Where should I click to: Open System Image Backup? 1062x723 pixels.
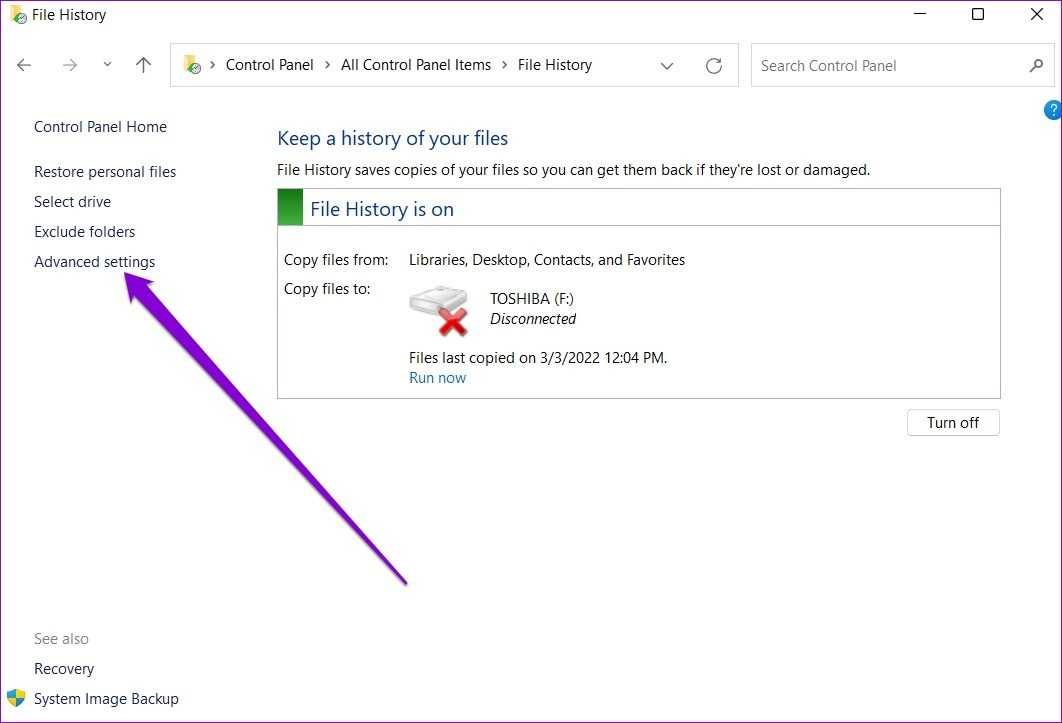106,699
